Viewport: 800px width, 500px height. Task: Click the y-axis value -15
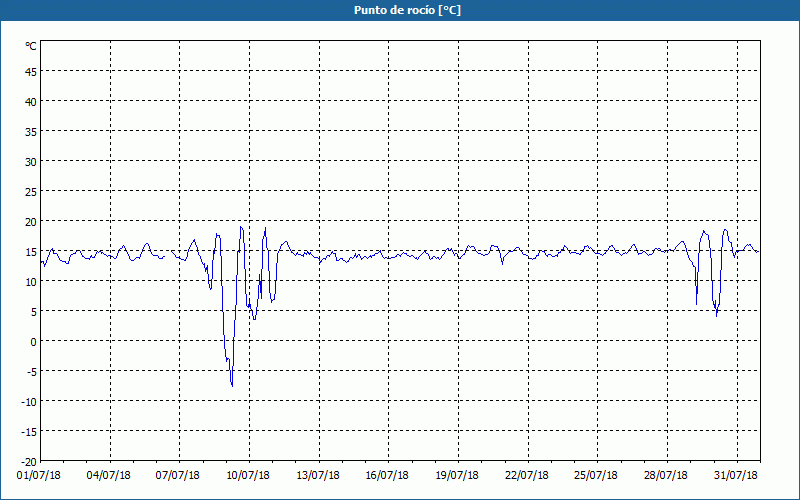click(x=29, y=432)
